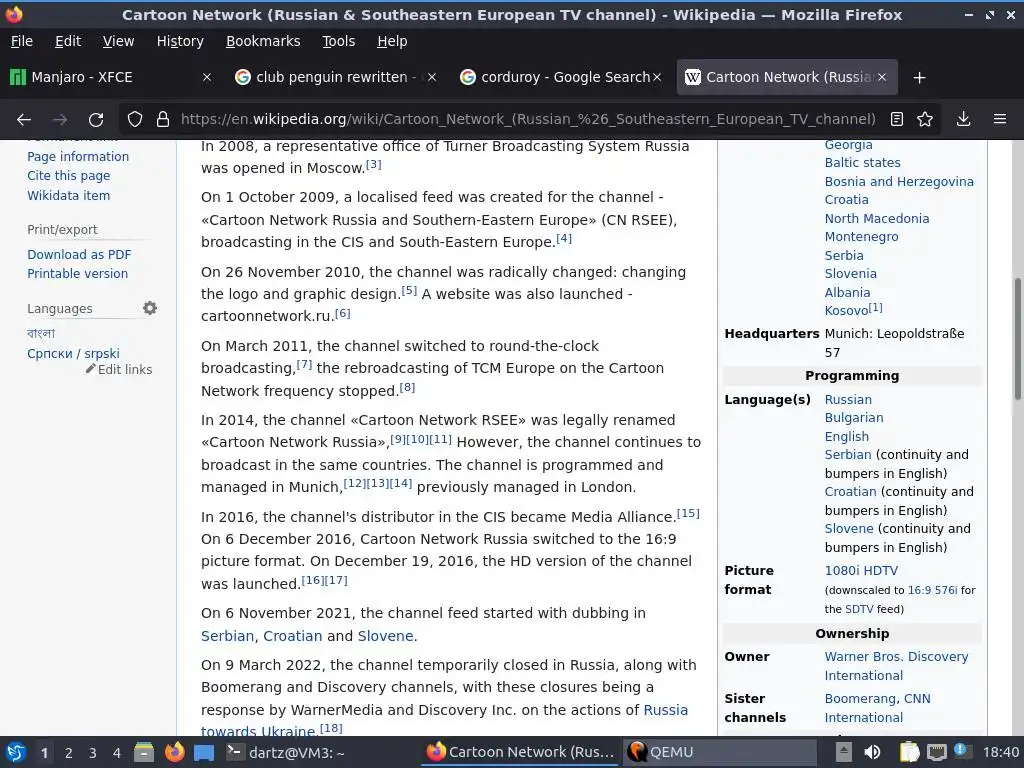This screenshot has height=768, width=1024.
Task: Open the File menu
Action: pyautogui.click(x=22, y=41)
